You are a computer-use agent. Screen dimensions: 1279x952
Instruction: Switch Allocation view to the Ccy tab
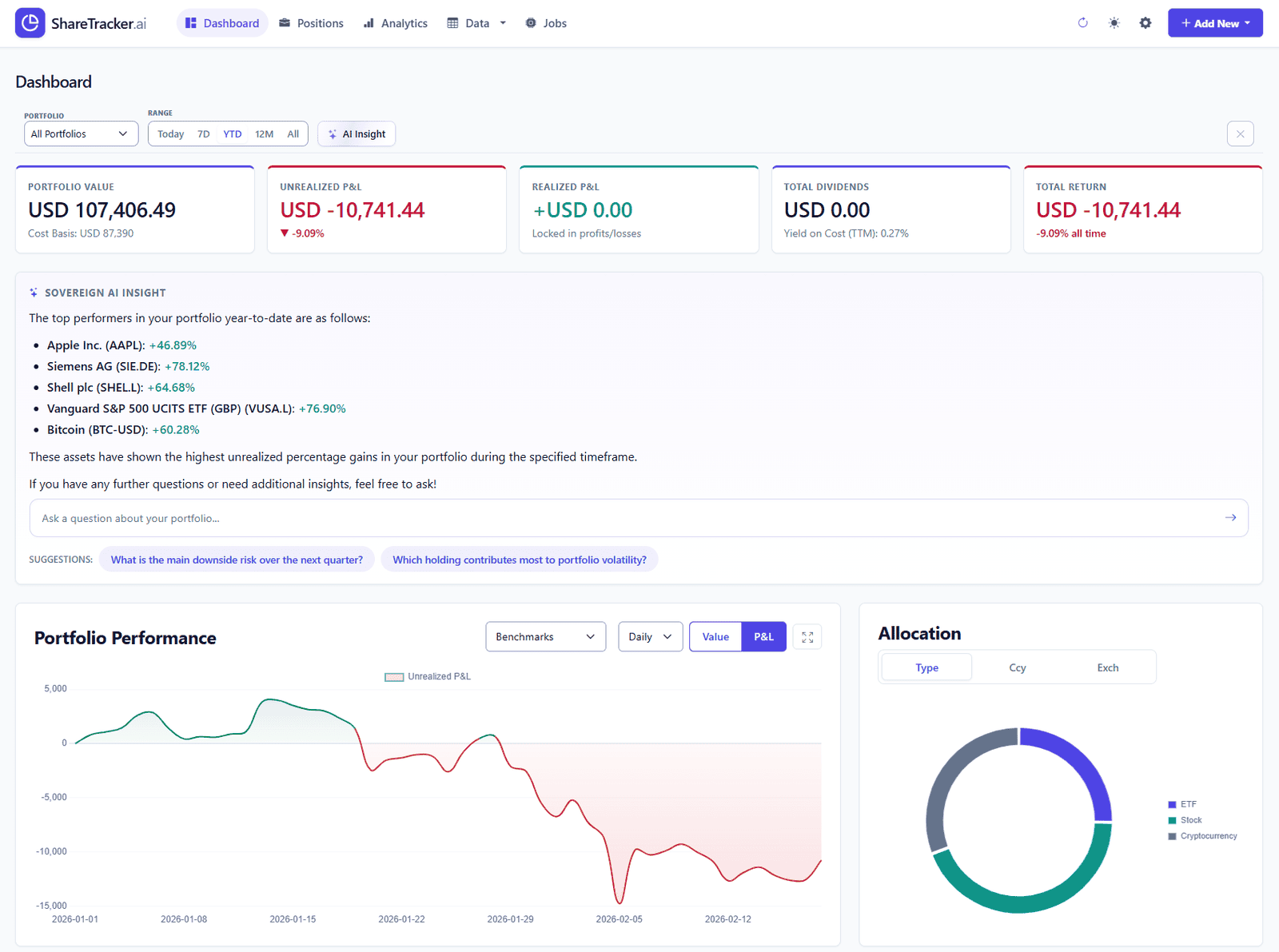tap(1017, 667)
